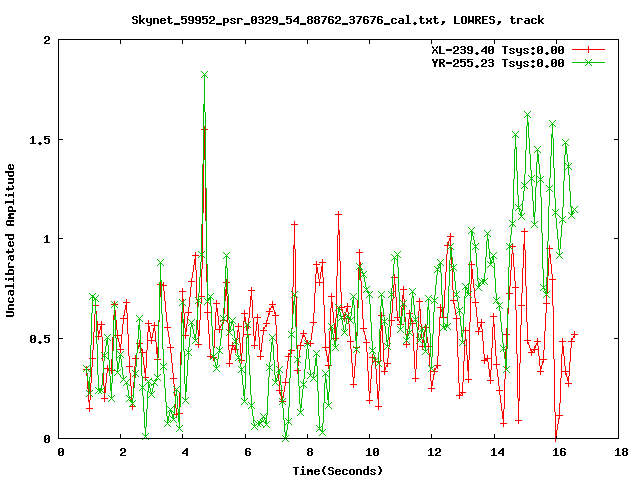Click the y-axis tick label 0.5
640x480 pixels.
[40, 339]
